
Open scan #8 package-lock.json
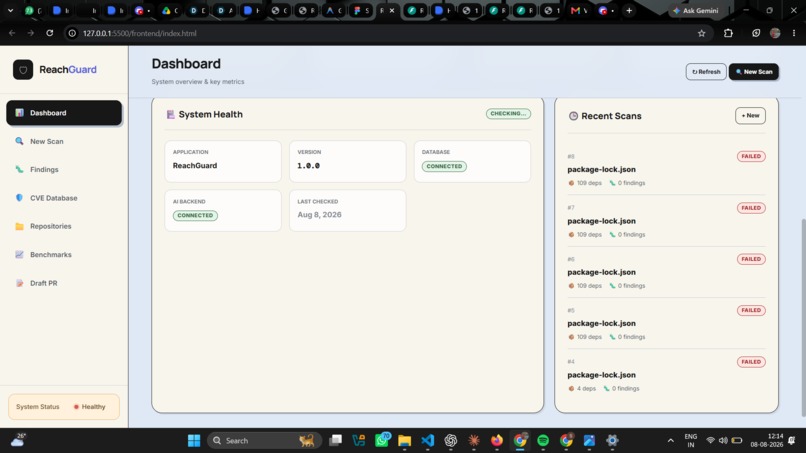[x=601, y=169]
